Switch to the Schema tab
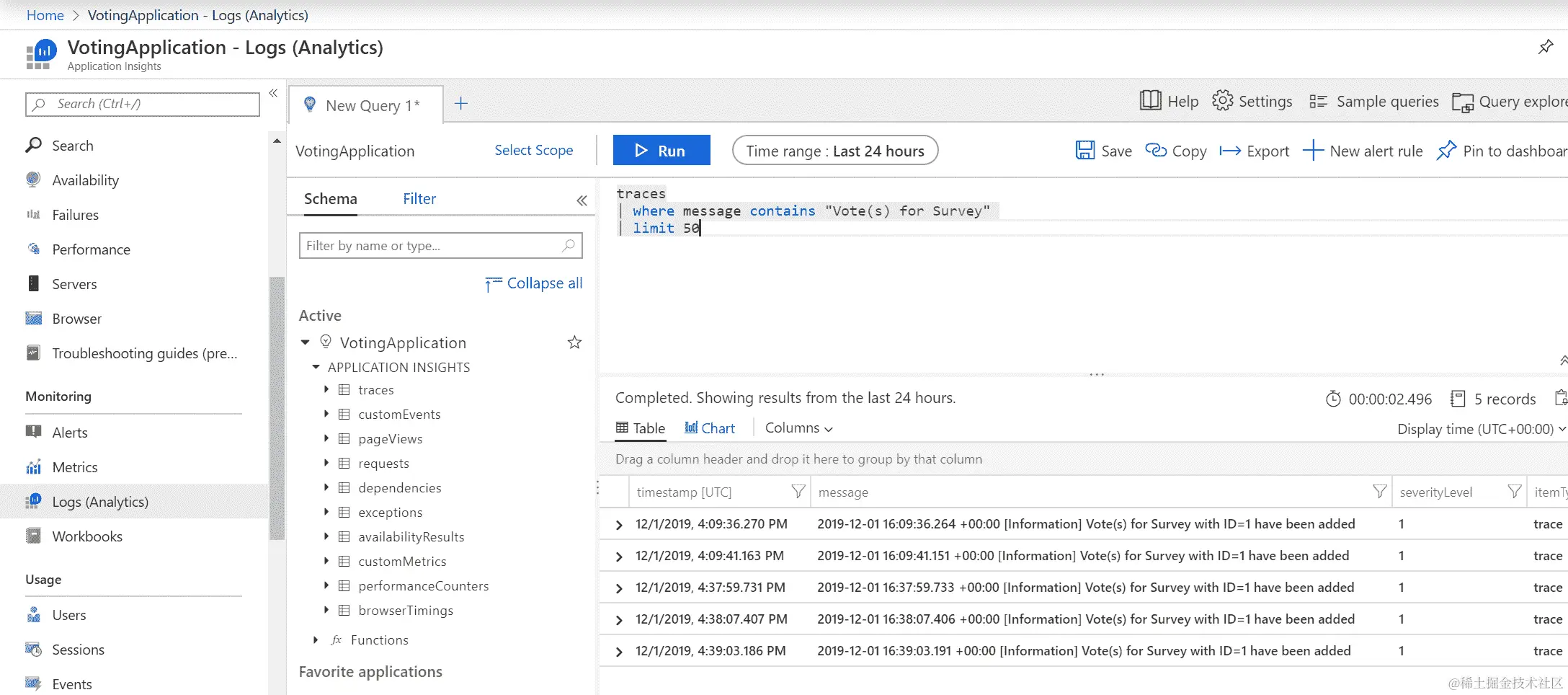The height and width of the screenshot is (695, 1568). [330, 199]
